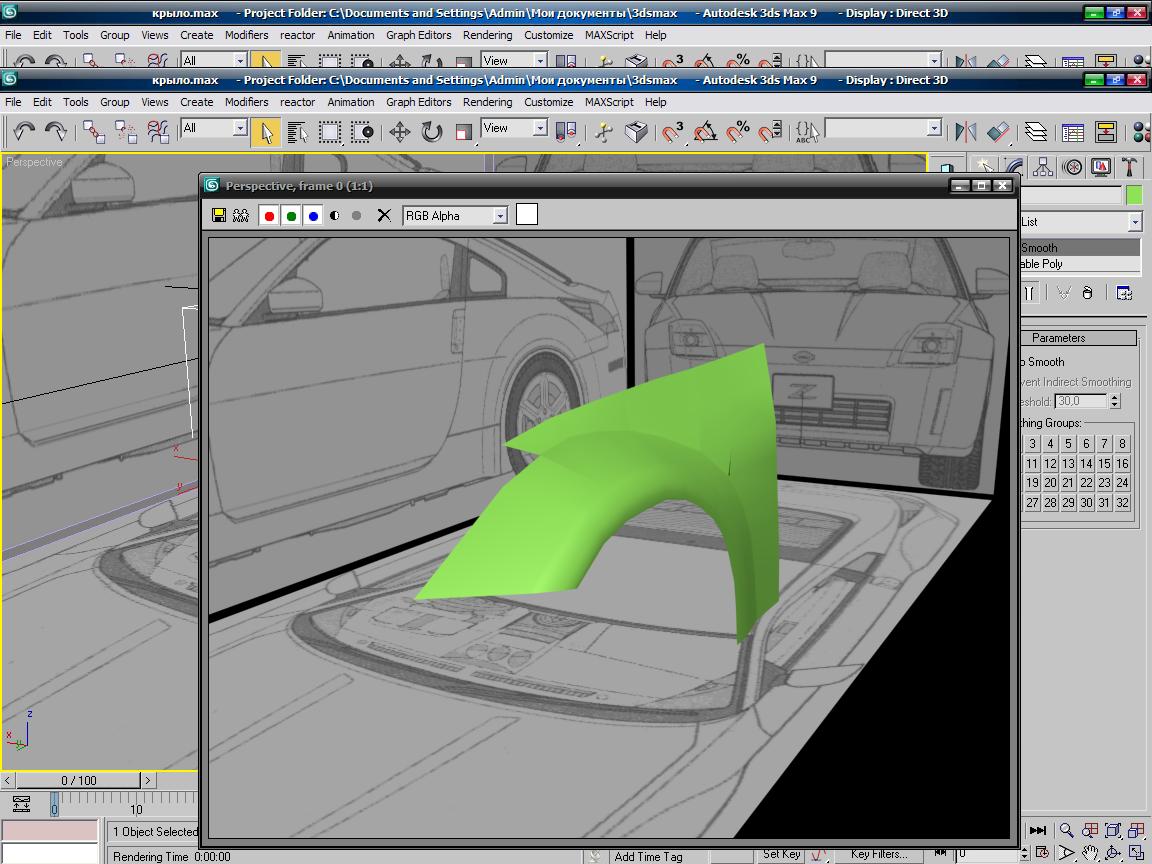
Task: Click the Key Filters button
Action: click(878, 854)
